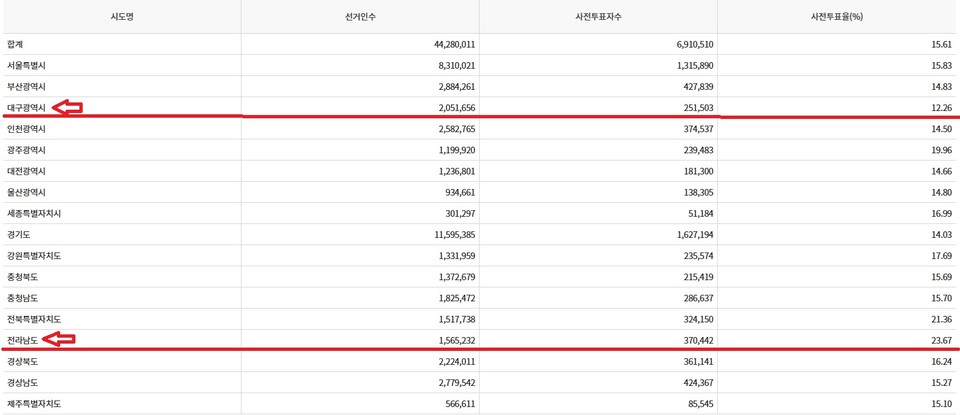This screenshot has height=415, width=960.
Task: Click Gyeongbuk turnout rate 16.24
Action: pyautogui.click(x=940, y=362)
